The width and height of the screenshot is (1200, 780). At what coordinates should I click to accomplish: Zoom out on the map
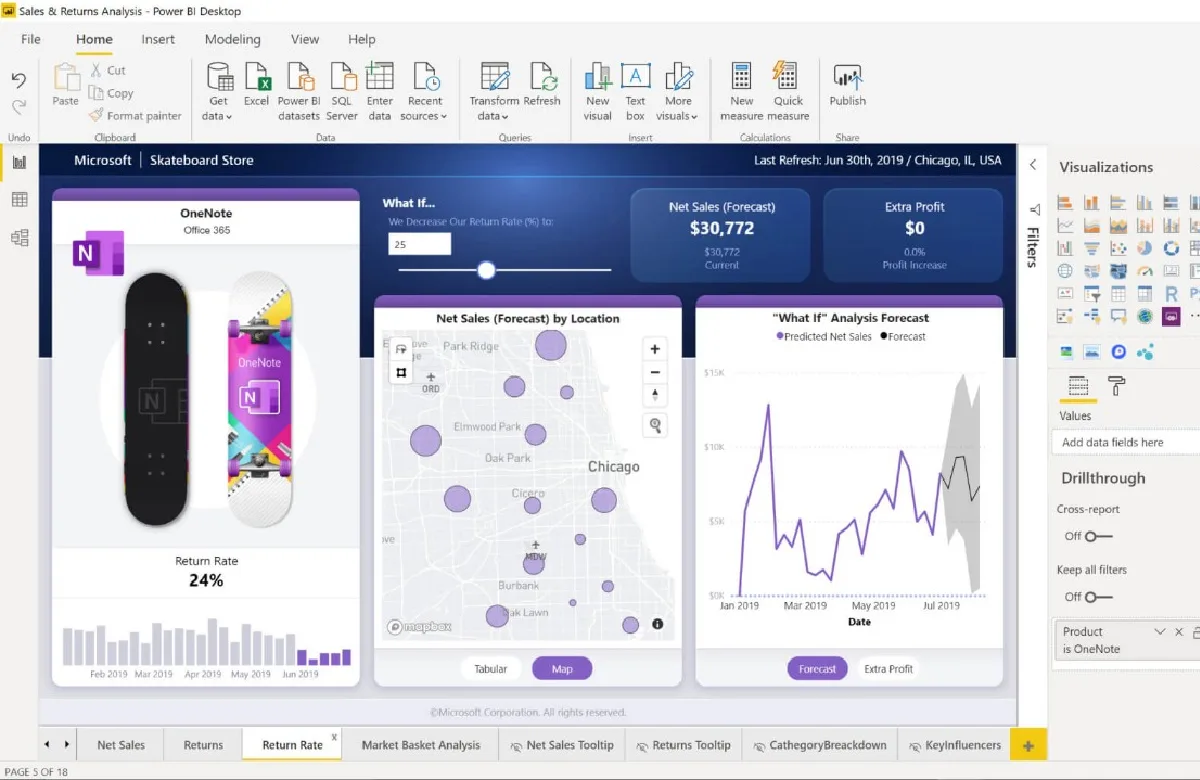[x=655, y=373]
